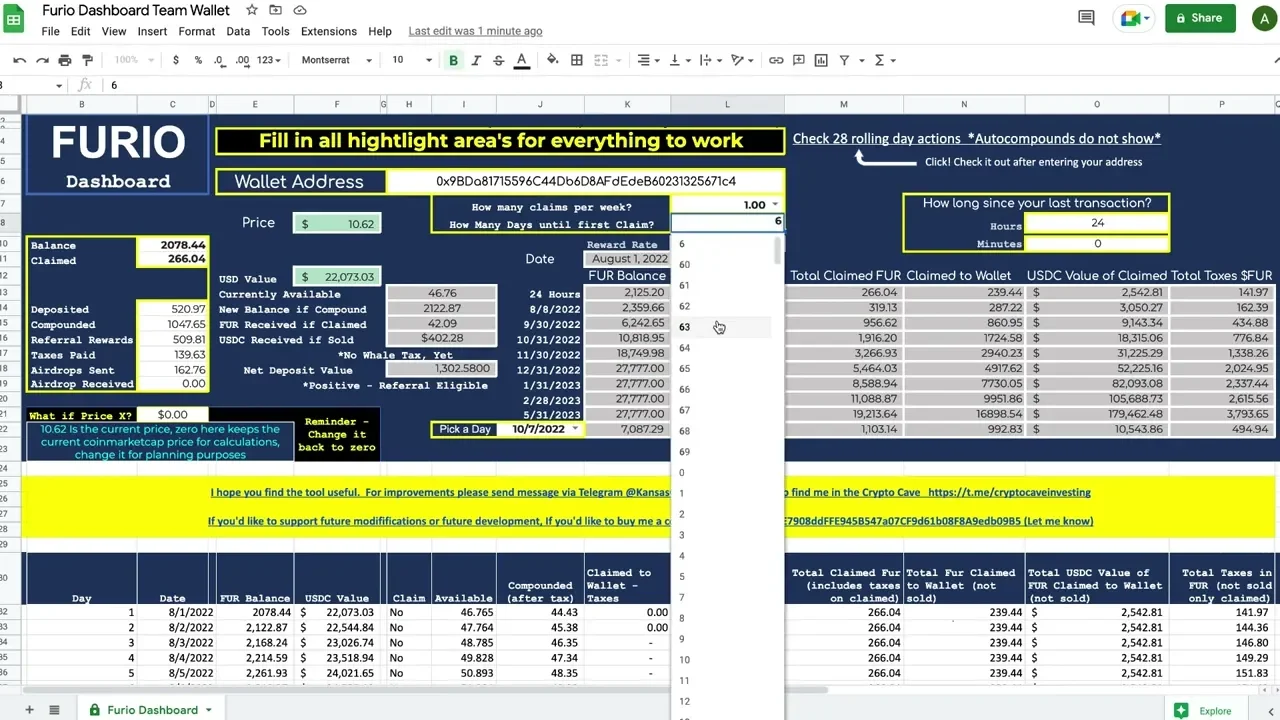Click the Insert chart icon
1280x720 pixels.
821,60
